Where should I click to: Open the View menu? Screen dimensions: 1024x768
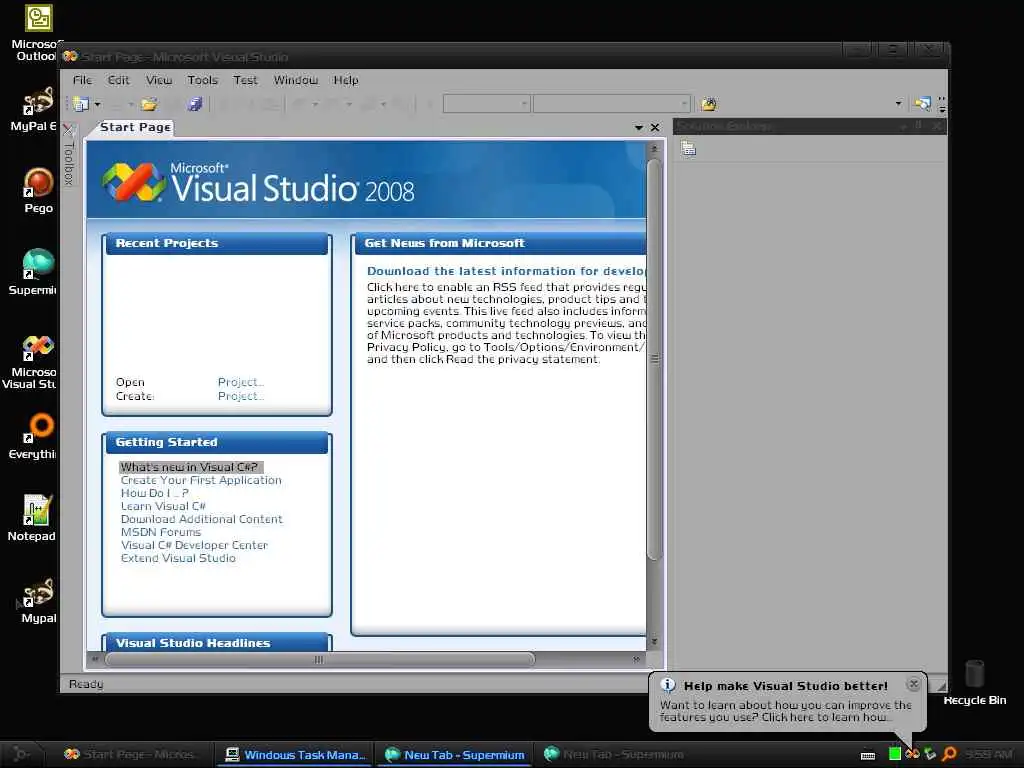click(x=159, y=80)
